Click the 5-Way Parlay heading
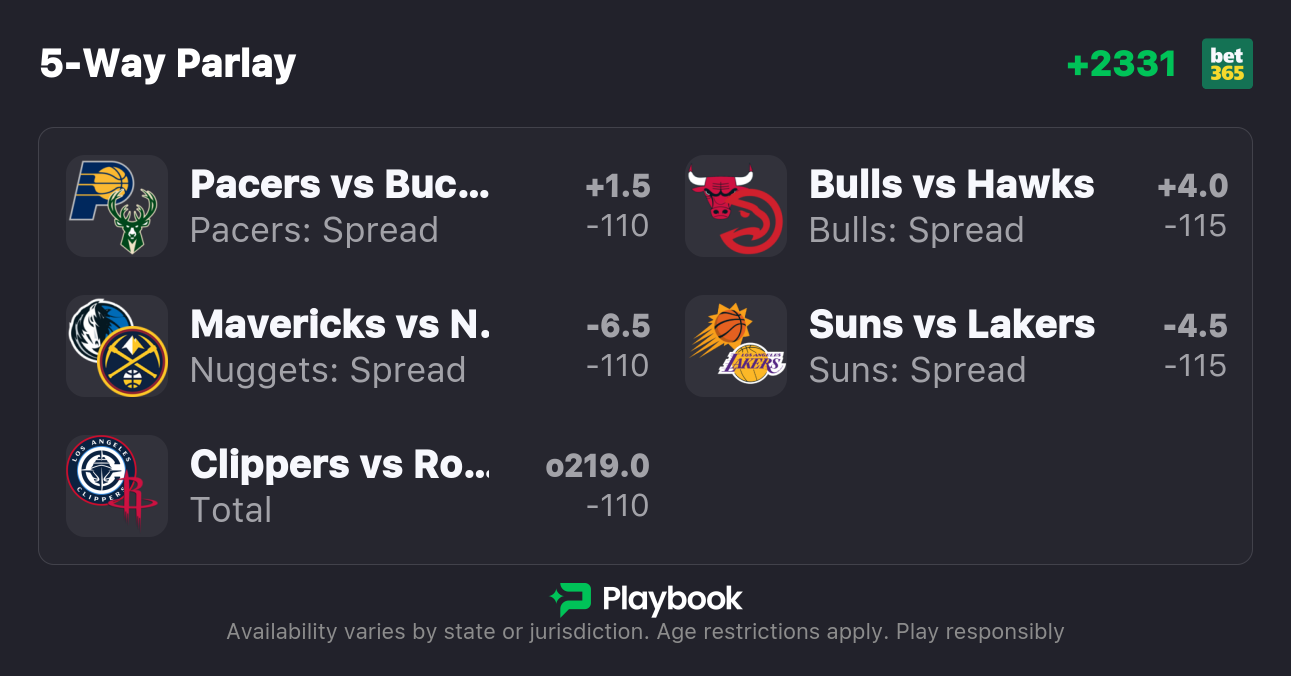Screen dimensions: 1291x676 tap(168, 64)
